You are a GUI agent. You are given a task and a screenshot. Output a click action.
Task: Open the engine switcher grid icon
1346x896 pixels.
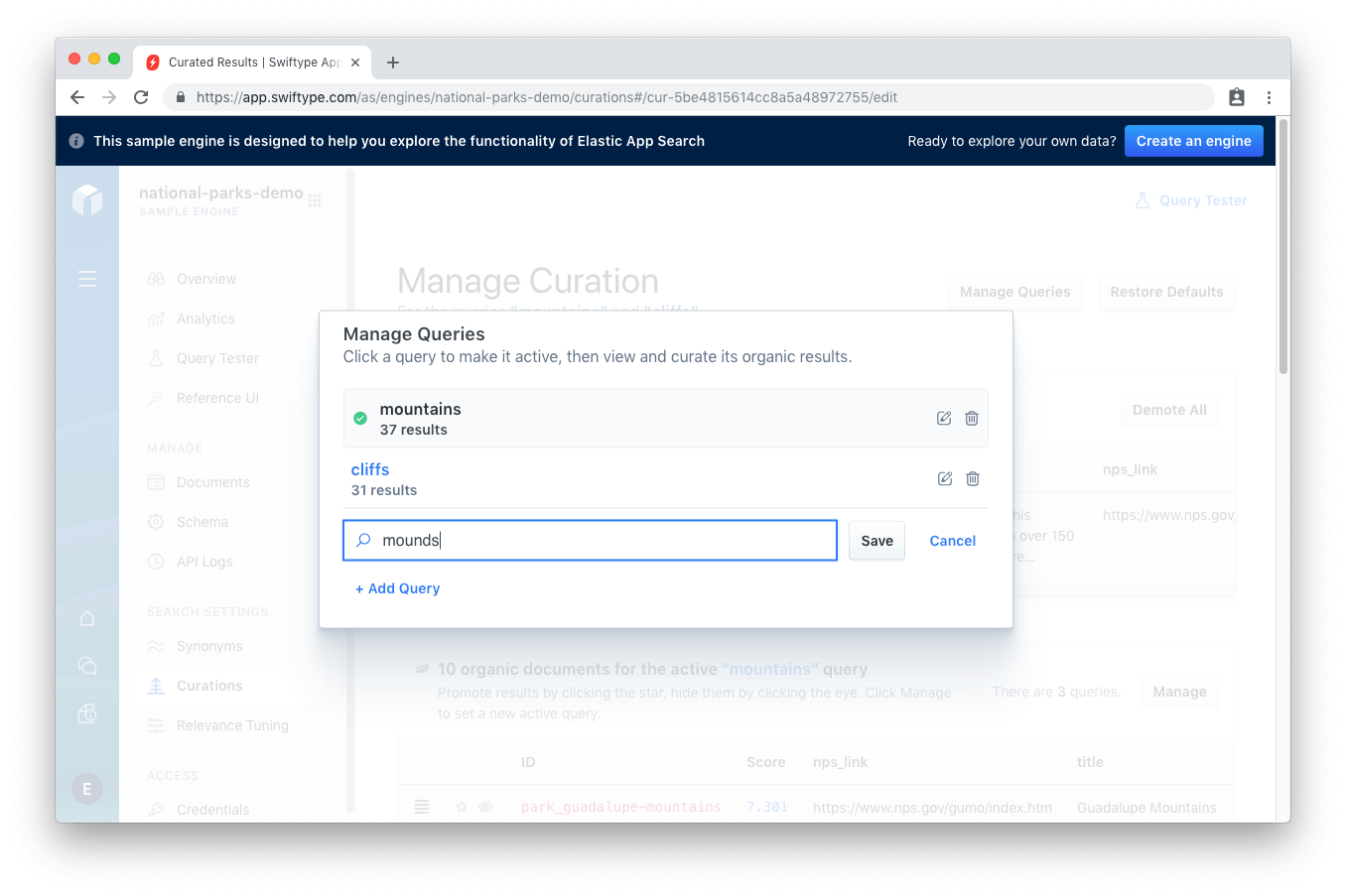pos(315,200)
